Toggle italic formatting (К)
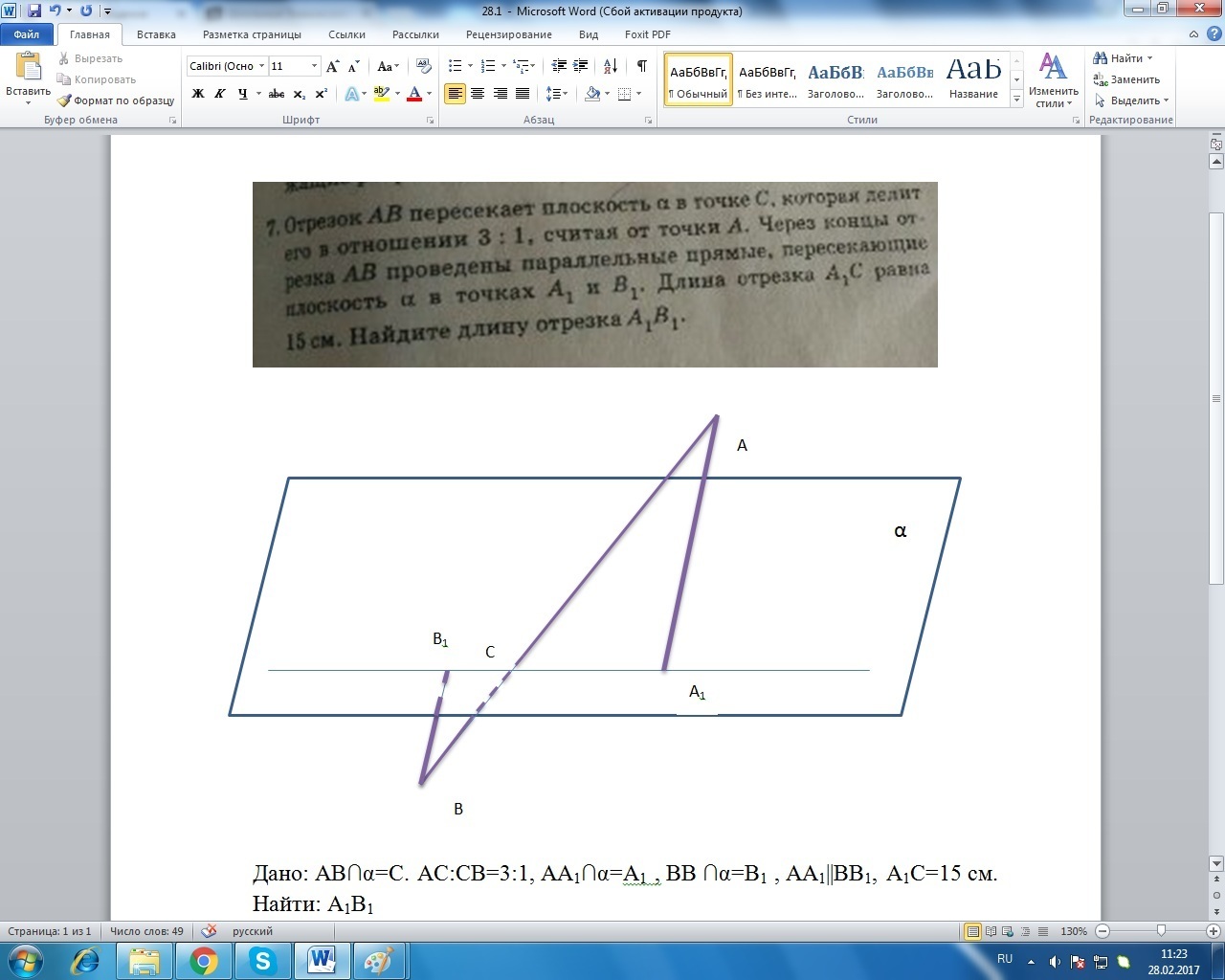 coord(220,94)
